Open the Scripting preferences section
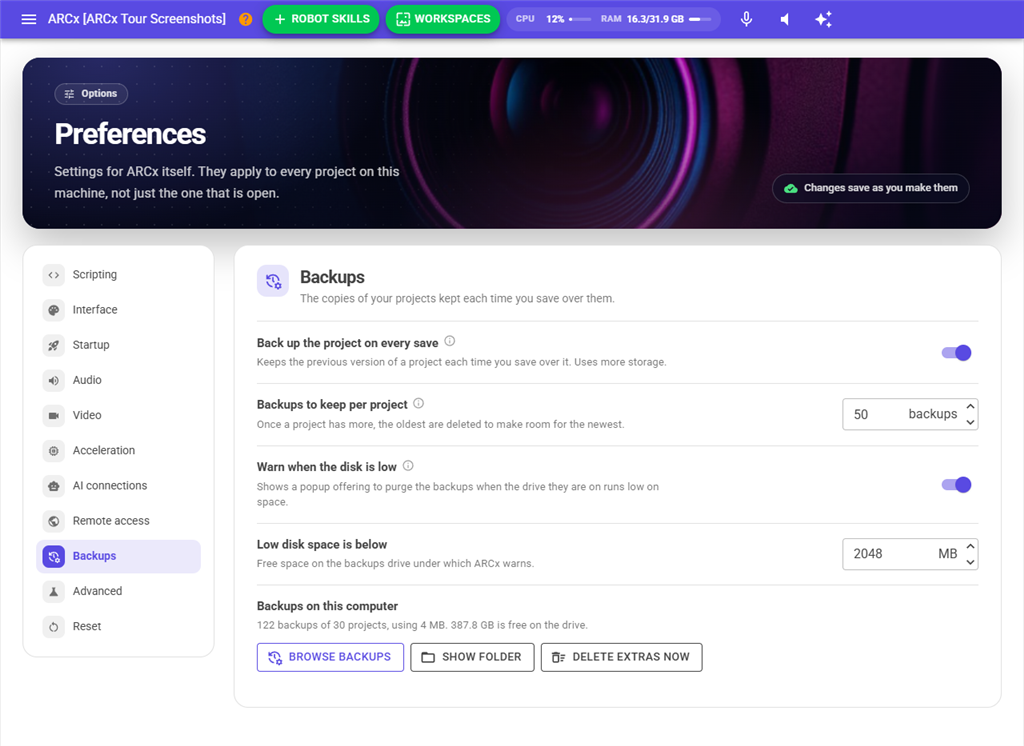The width and height of the screenshot is (1024, 746). [x=118, y=275]
